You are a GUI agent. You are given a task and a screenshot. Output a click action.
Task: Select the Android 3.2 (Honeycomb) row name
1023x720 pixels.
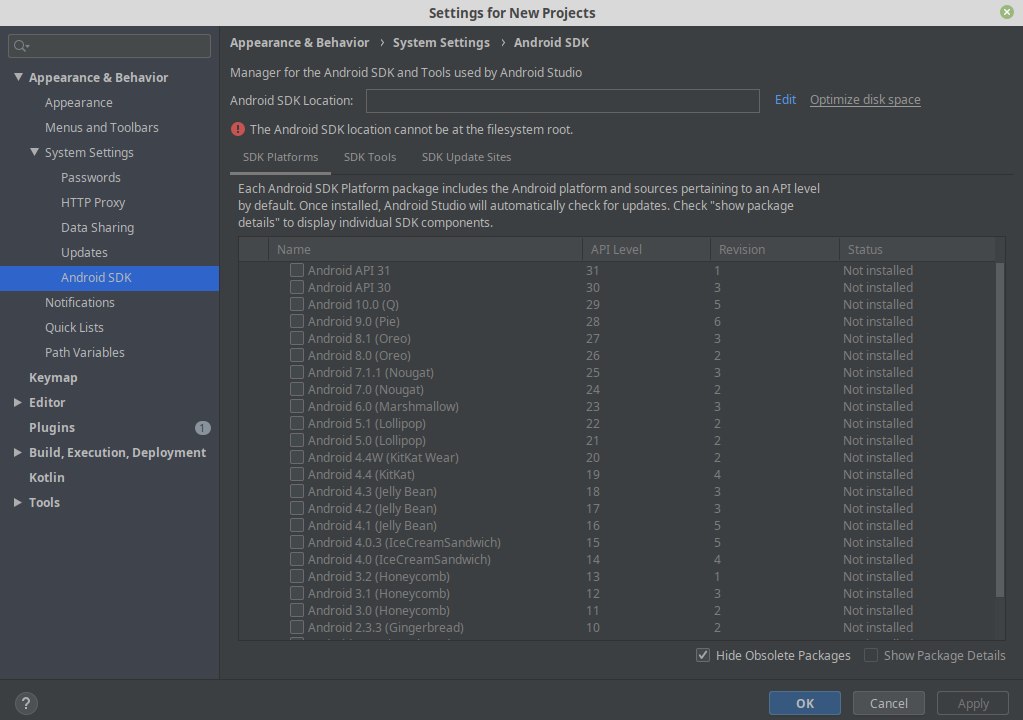(378, 577)
